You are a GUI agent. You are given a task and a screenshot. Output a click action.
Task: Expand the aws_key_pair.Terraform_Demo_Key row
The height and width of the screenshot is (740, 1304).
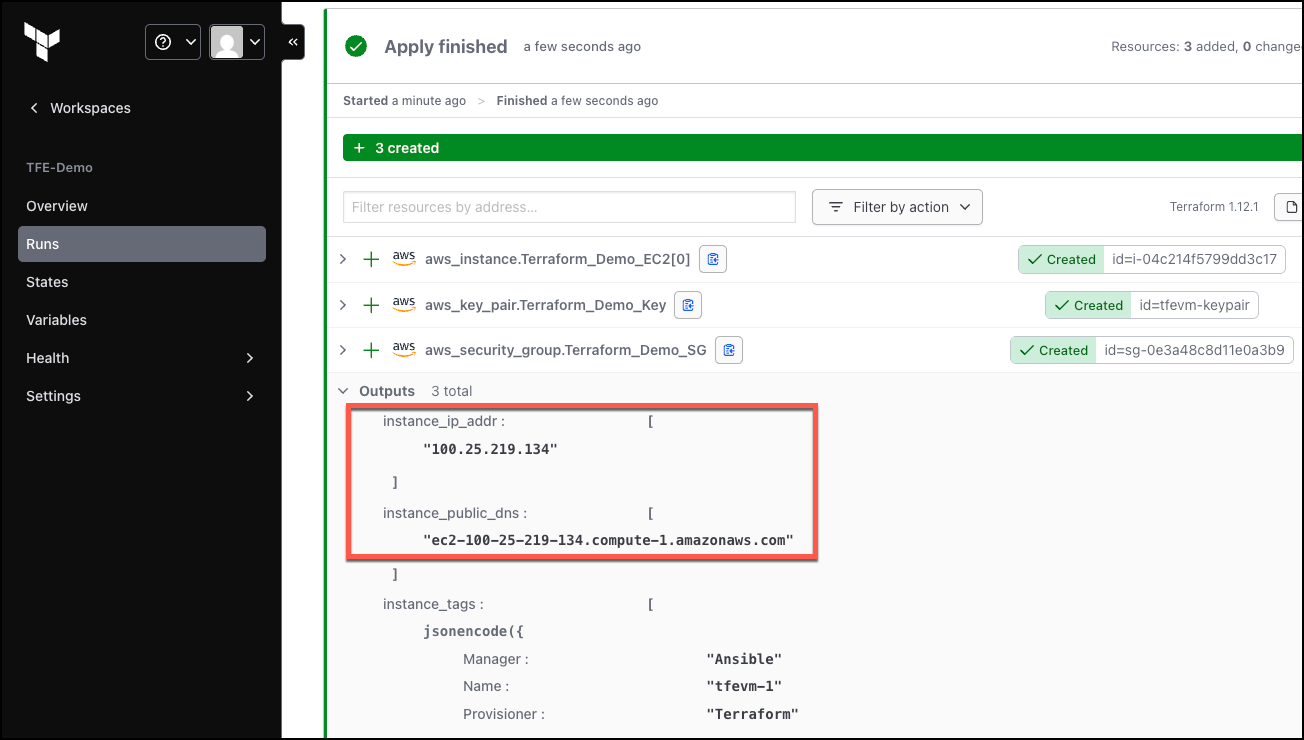click(x=343, y=305)
